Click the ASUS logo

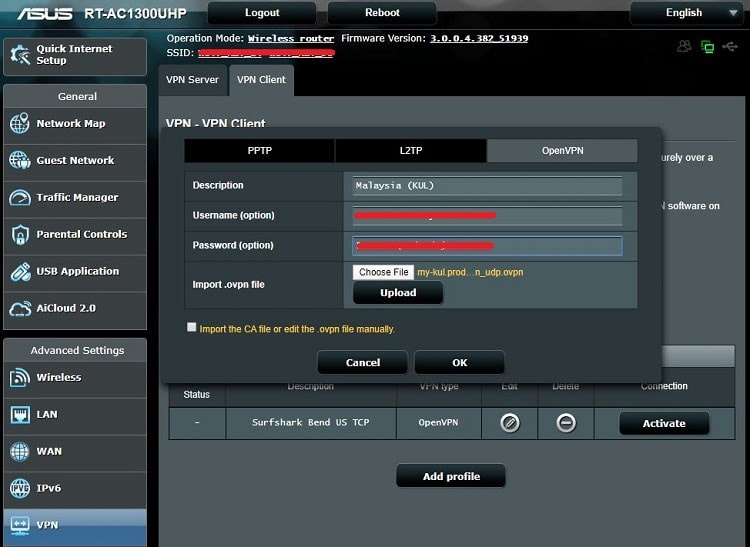point(44,13)
